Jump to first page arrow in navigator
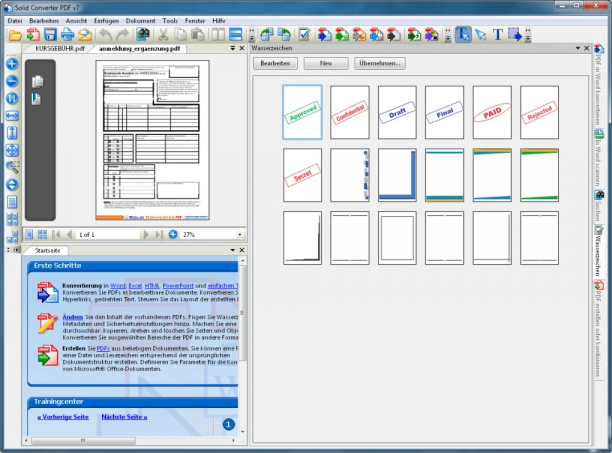The image size is (612, 453). click(56, 234)
